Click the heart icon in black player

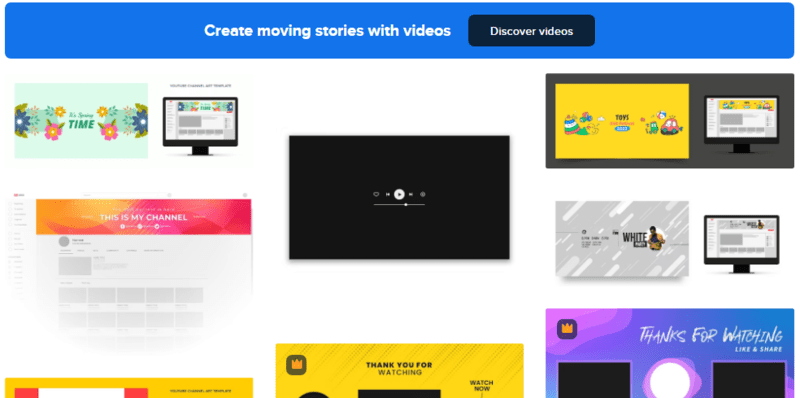click(x=376, y=194)
